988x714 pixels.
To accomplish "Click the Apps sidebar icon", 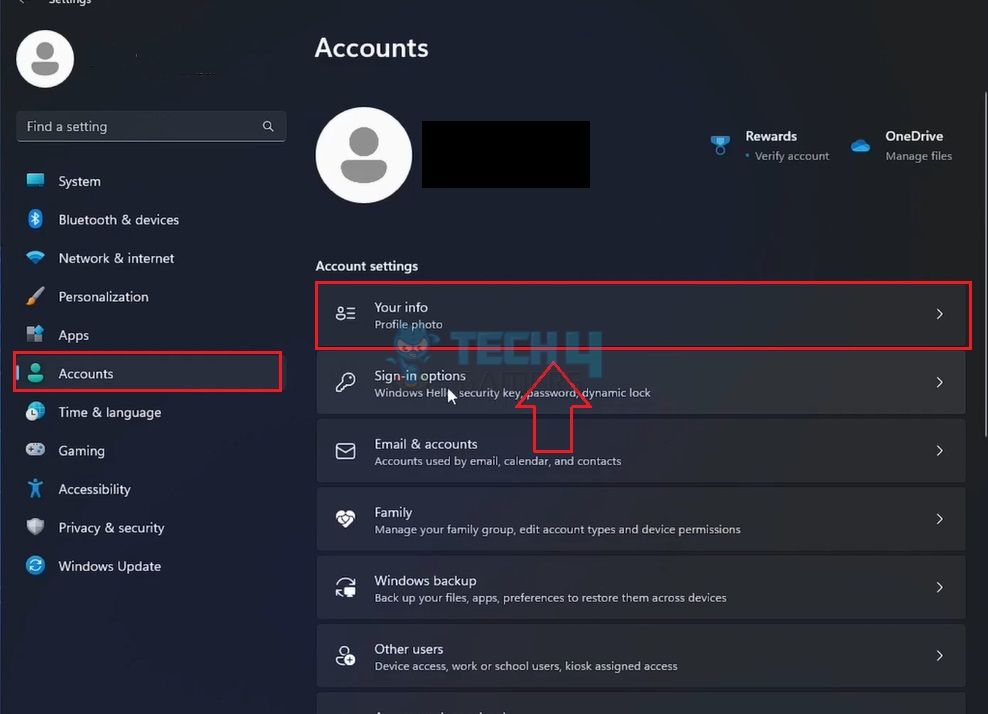I will (34, 335).
